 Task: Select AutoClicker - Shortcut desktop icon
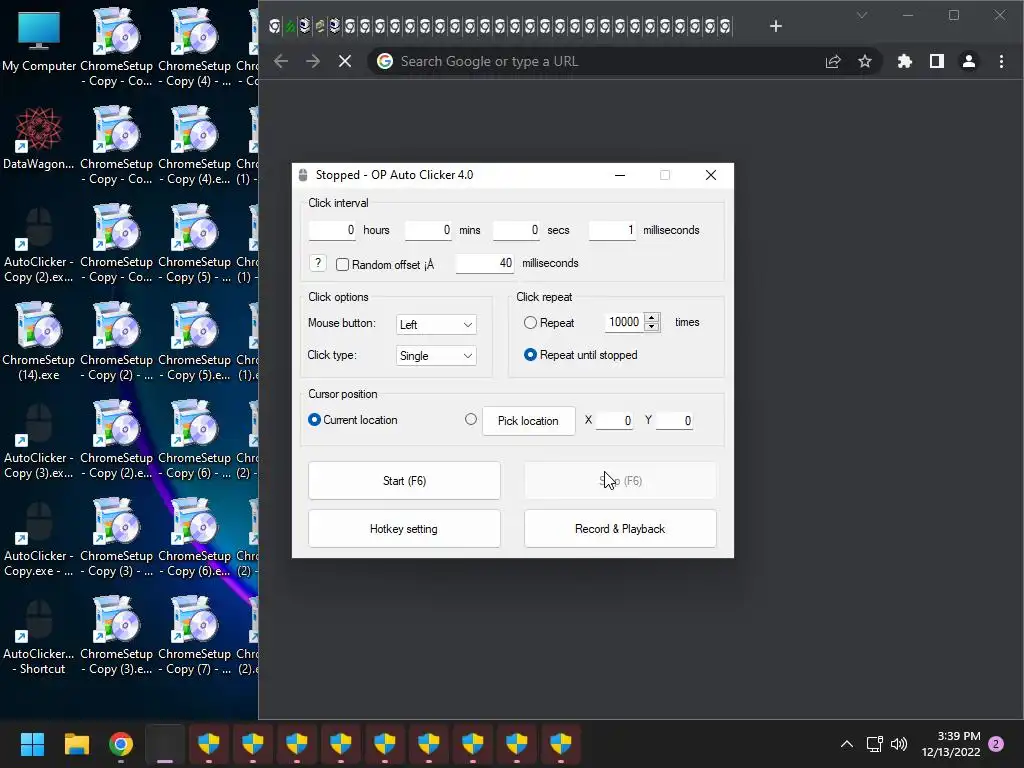(39, 636)
